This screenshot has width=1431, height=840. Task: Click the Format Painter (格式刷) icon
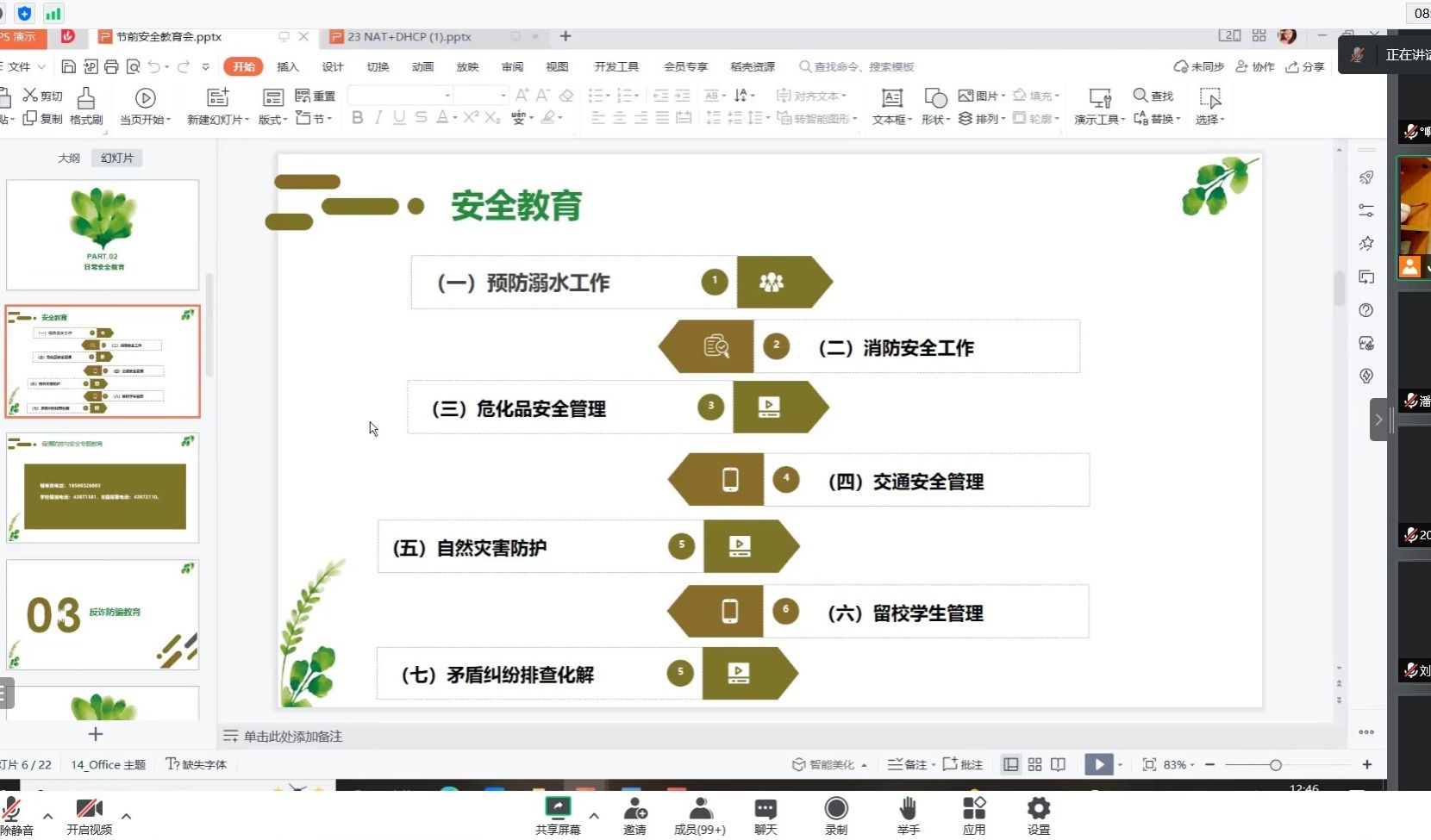(x=86, y=99)
